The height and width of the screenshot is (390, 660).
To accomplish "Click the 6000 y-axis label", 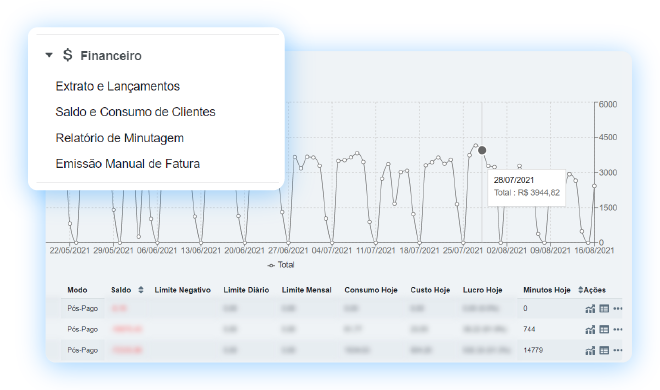I will 608,104.
